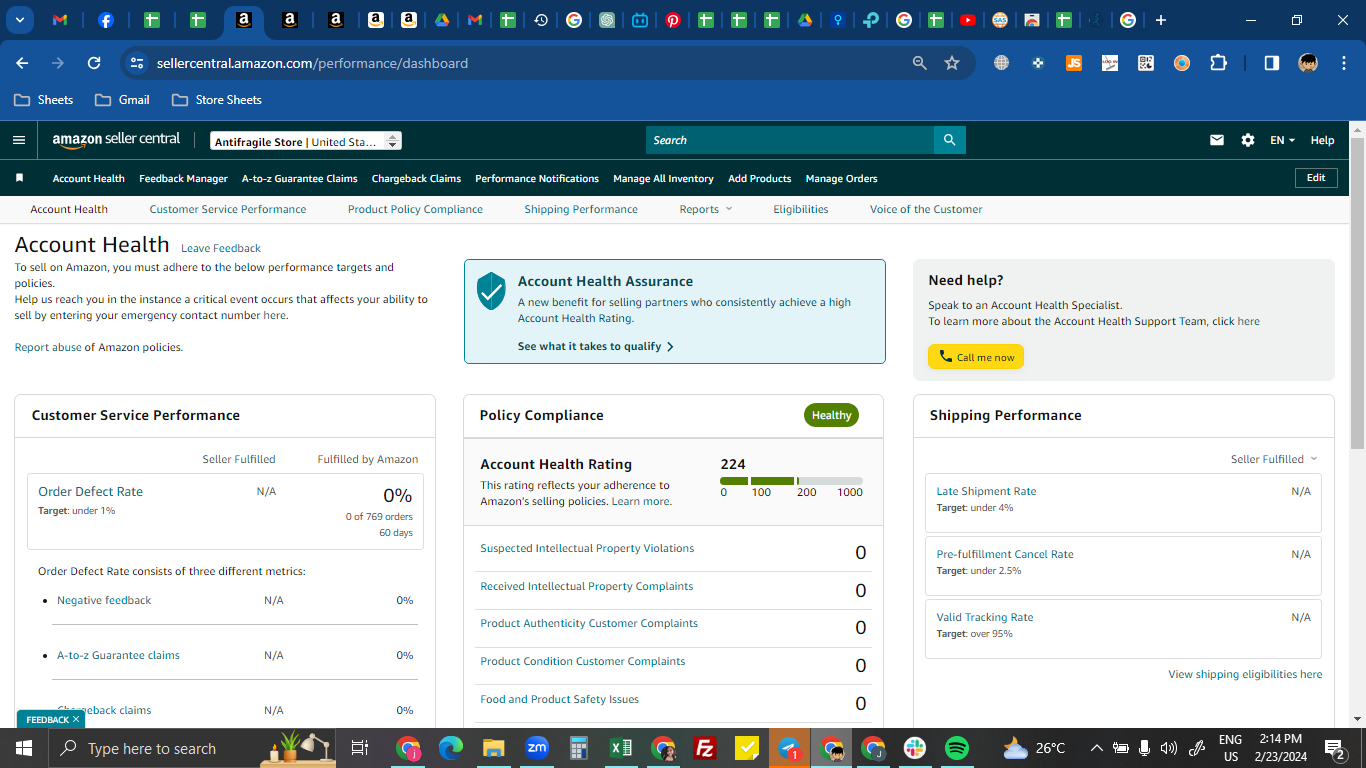Open Suspected Intellectual Property Violations link
The width and height of the screenshot is (1366, 768).
tap(587, 548)
